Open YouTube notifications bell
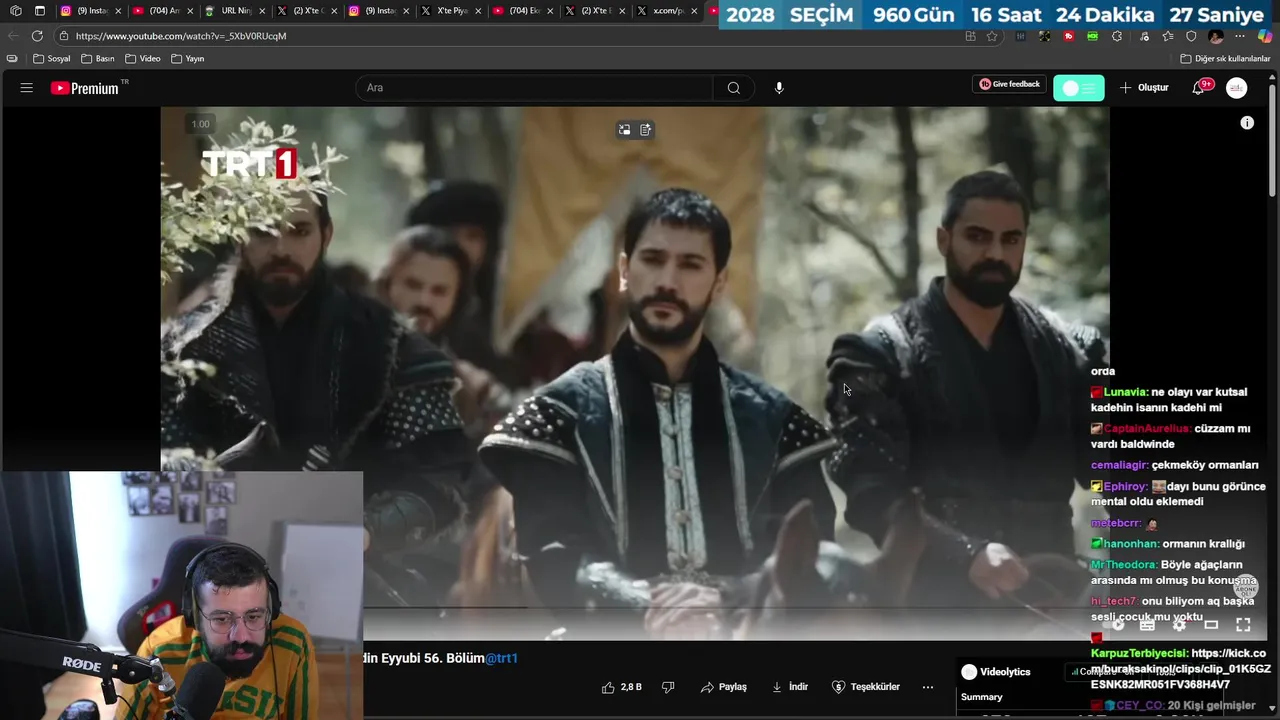This screenshot has width=1280, height=720. coord(1198,88)
